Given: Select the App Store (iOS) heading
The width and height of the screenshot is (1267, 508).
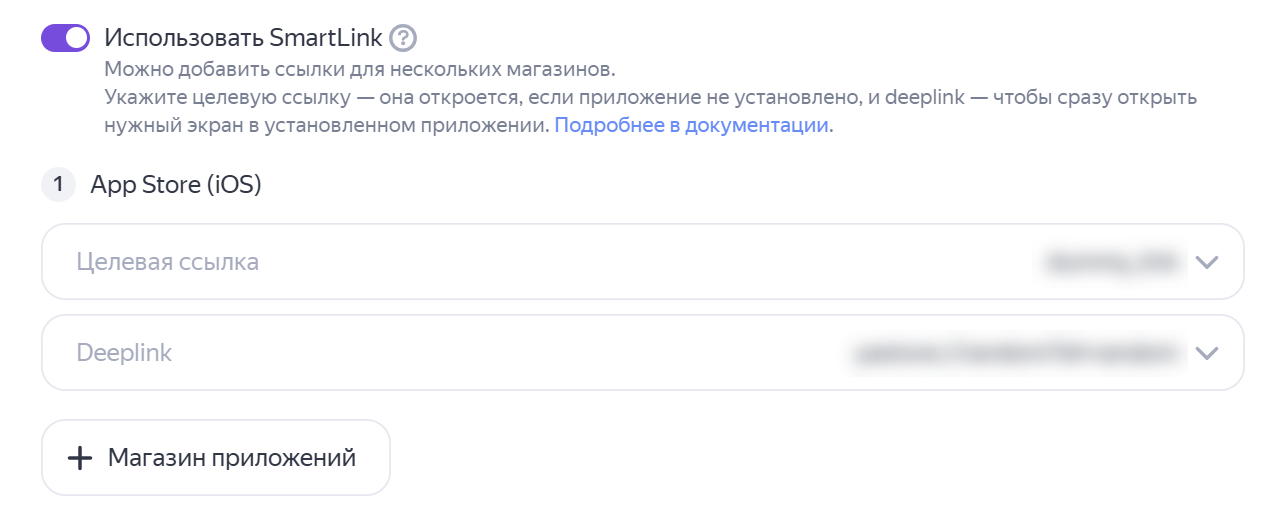Looking at the screenshot, I should [x=176, y=185].
